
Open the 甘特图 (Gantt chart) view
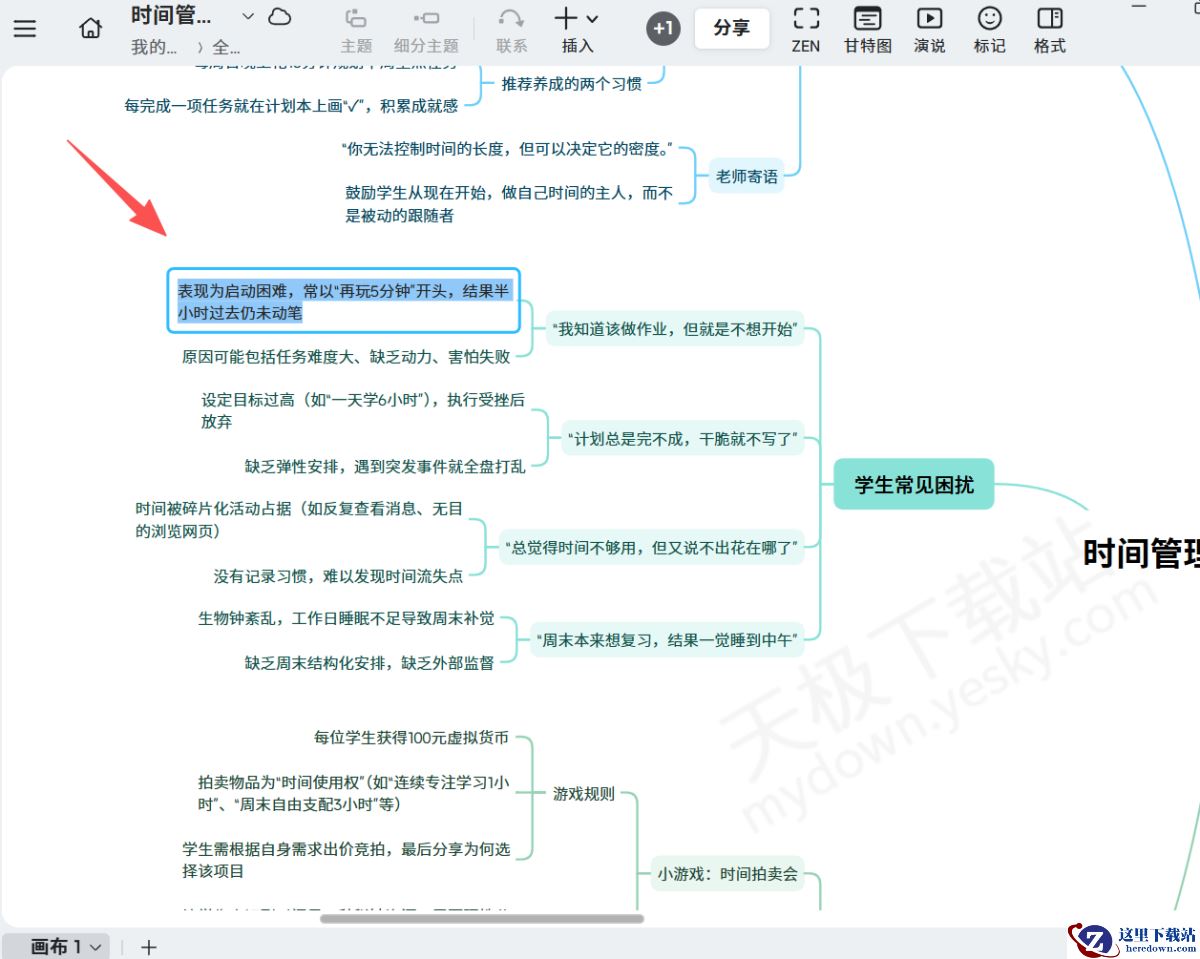click(x=866, y=28)
